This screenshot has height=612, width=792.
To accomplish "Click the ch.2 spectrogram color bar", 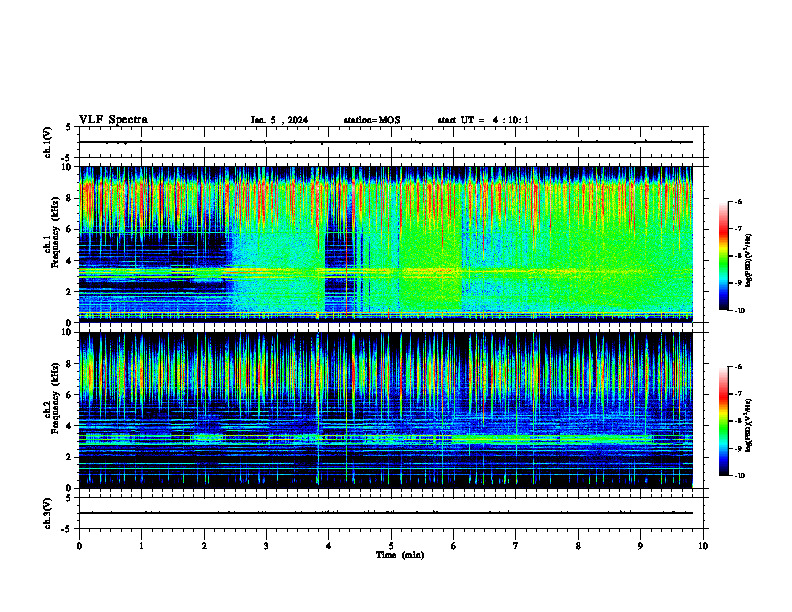I will (x=723, y=421).
